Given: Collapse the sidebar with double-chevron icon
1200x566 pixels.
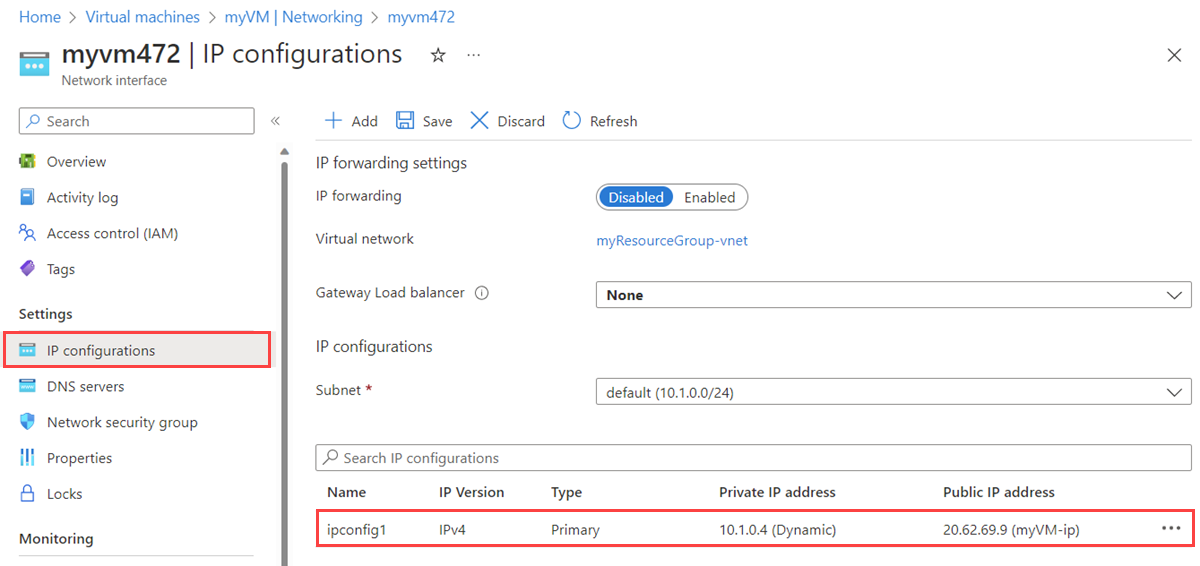Looking at the screenshot, I should click(x=275, y=121).
